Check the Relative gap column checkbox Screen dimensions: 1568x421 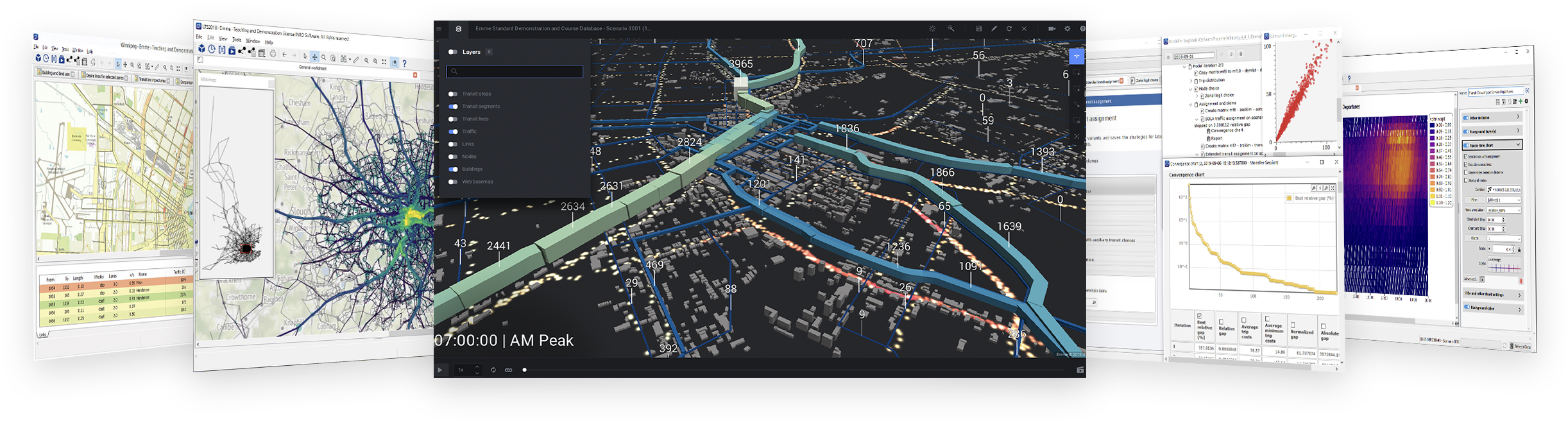(x=1221, y=322)
